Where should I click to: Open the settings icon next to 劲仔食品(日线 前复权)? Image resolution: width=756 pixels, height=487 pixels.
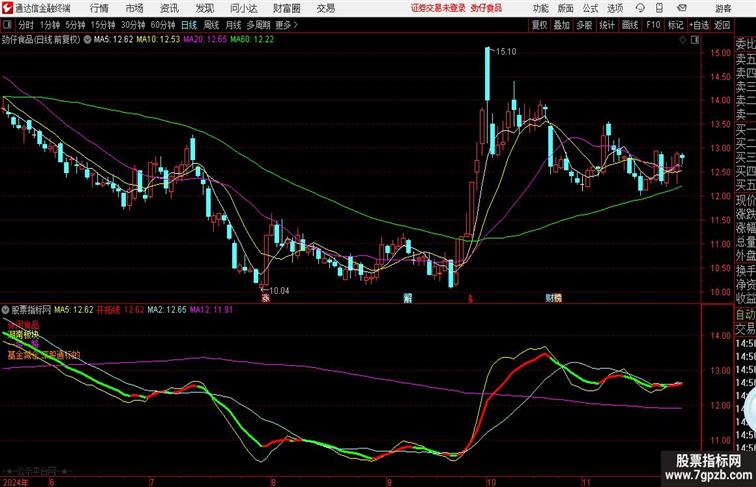pyautogui.click(x=87, y=40)
